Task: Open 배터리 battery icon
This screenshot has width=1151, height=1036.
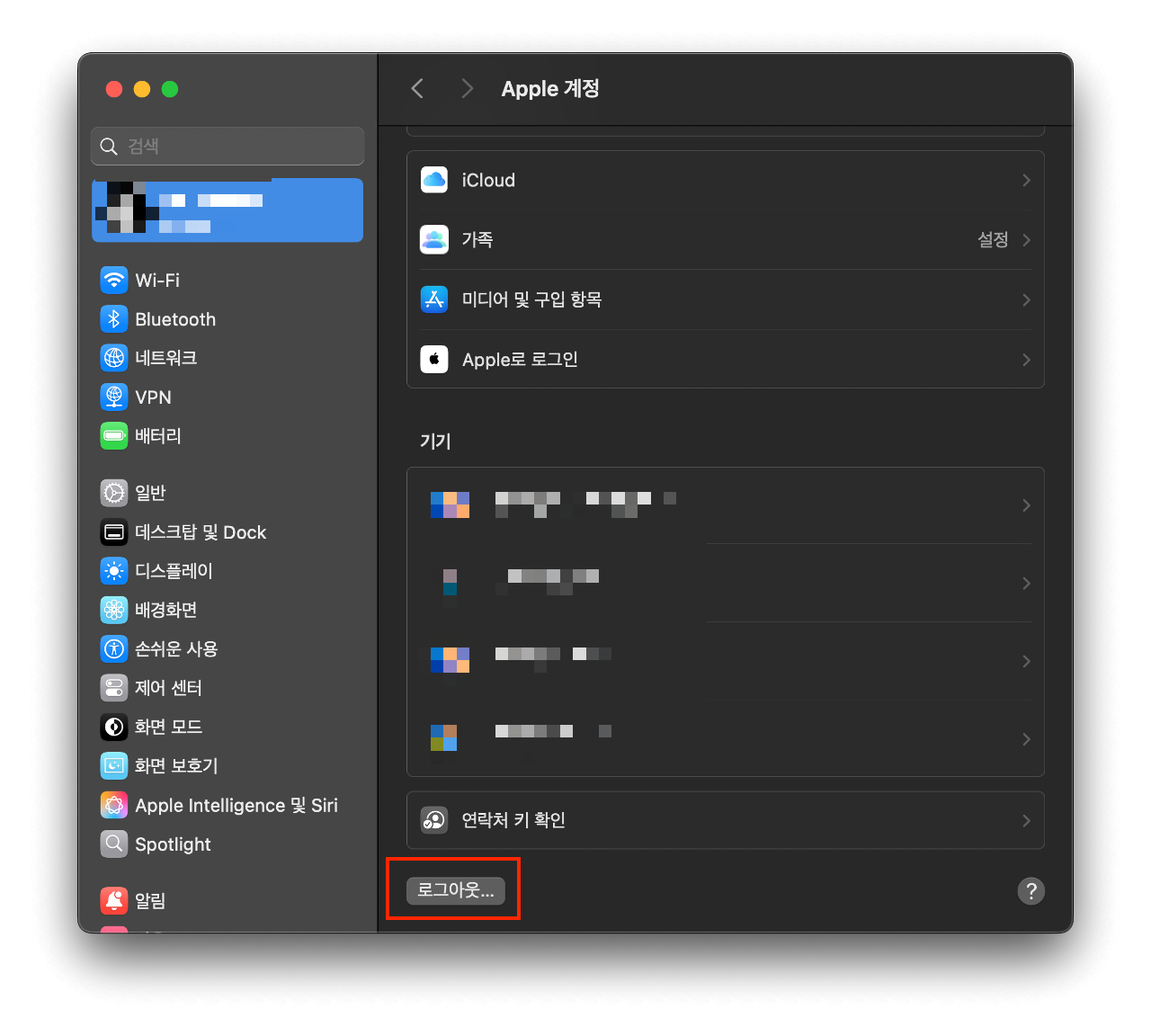Action: coord(114,436)
